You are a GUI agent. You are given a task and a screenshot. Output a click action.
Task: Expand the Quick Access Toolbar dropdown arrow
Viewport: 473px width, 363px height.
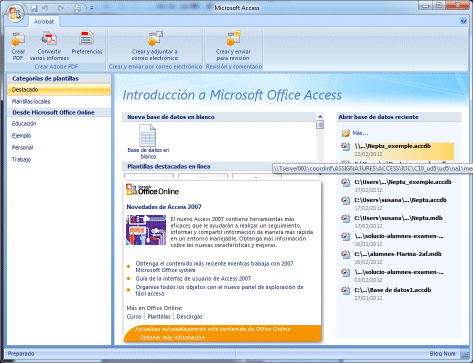point(91,8)
